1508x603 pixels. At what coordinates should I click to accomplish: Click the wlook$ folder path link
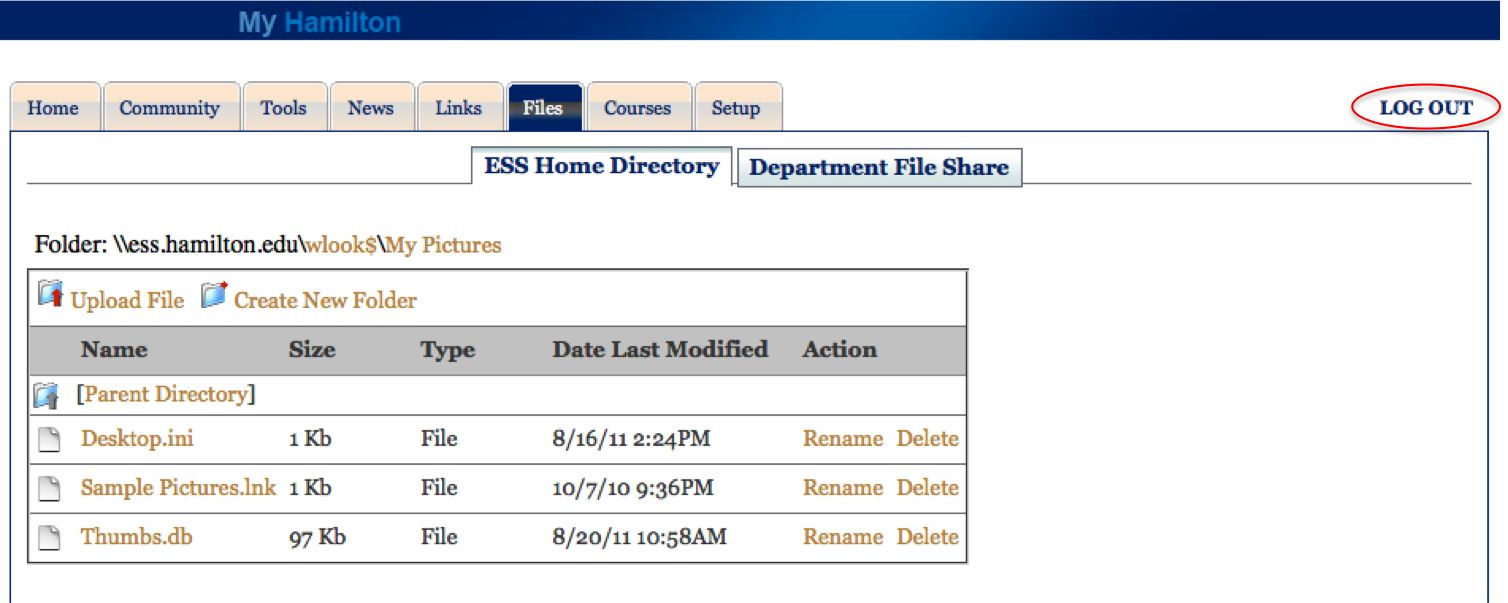[x=341, y=245]
